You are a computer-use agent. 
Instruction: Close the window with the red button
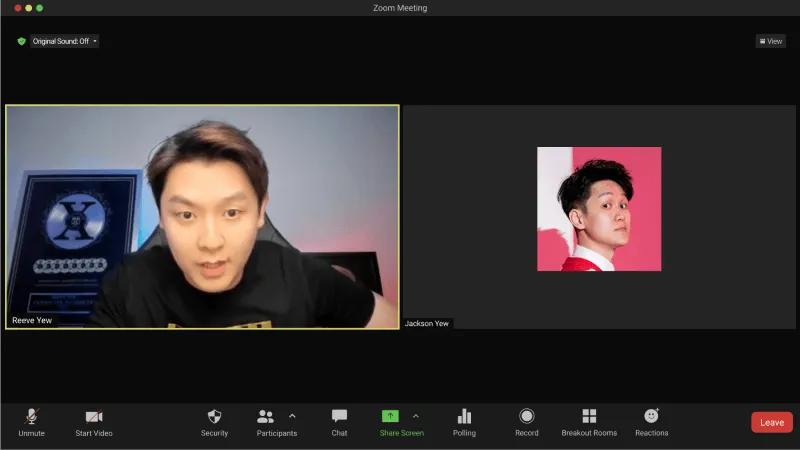click(x=17, y=8)
